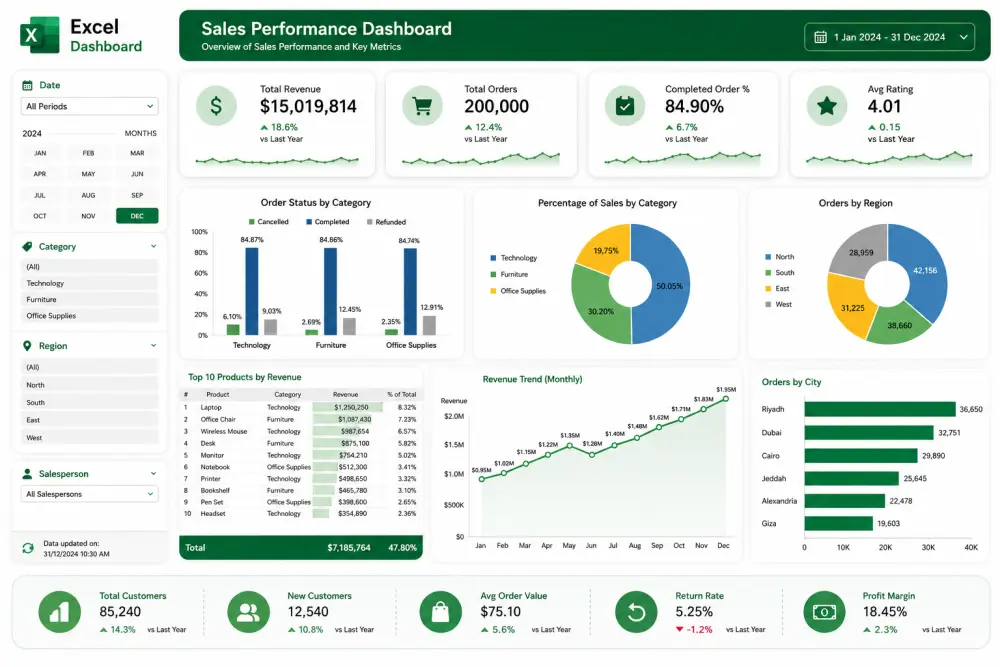Open the All Periods dropdown

pyautogui.click(x=89, y=106)
